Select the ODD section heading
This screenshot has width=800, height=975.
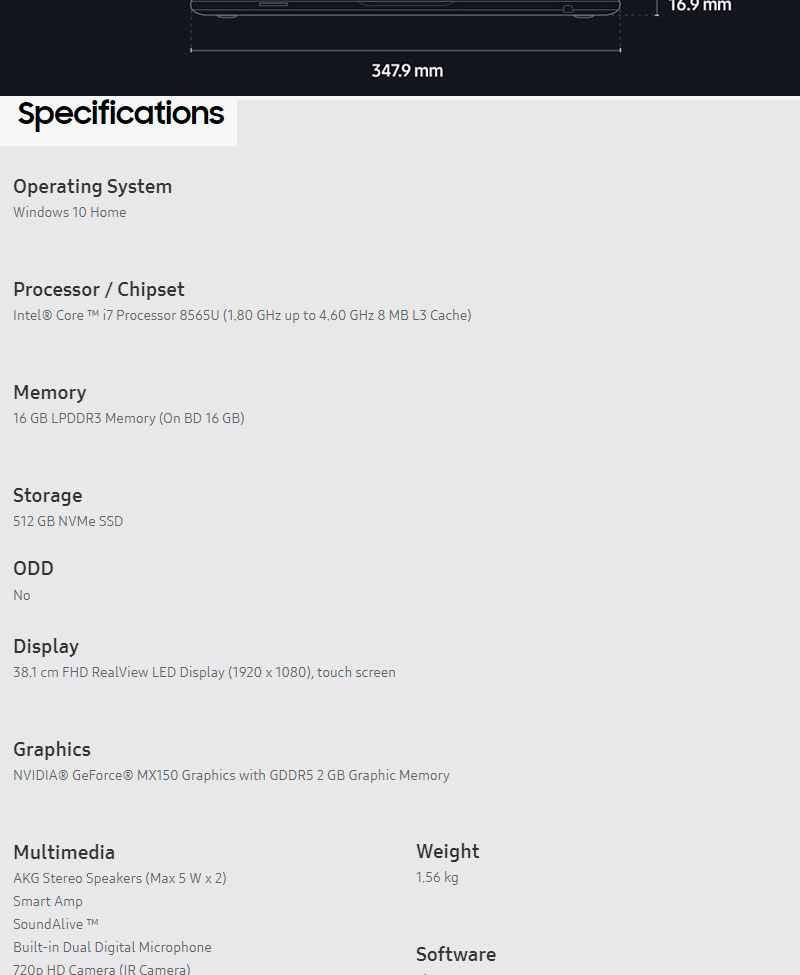click(33, 569)
